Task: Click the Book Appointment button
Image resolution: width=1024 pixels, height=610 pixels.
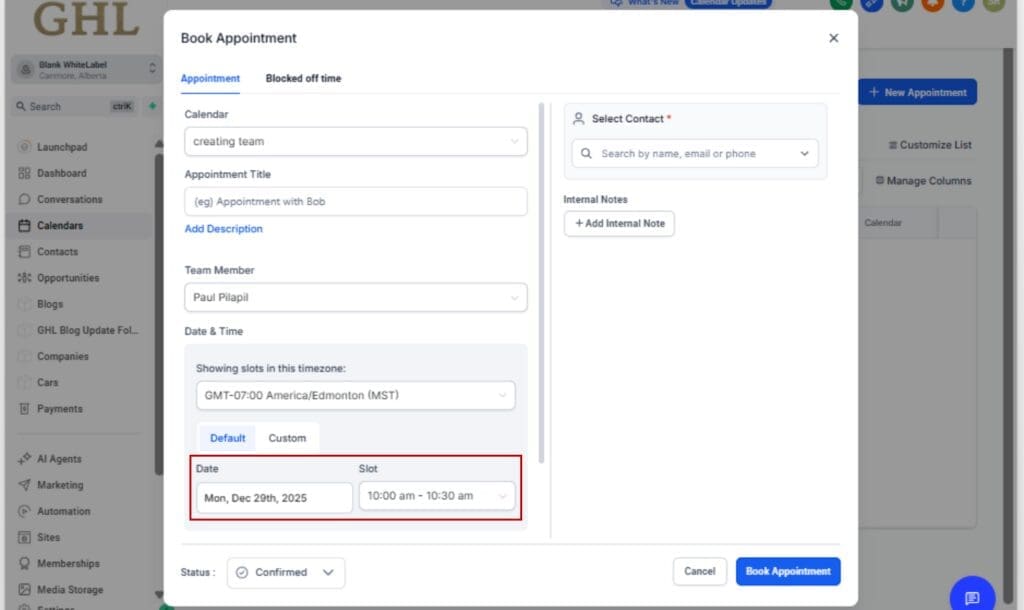Action: (x=787, y=571)
